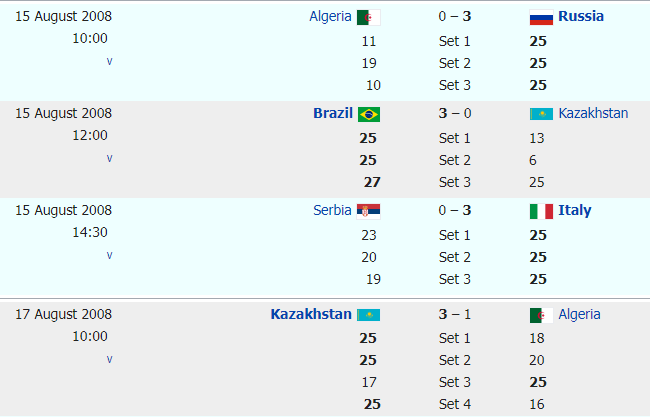Click Kazakhstan flag in 17 August match

click(x=369, y=315)
